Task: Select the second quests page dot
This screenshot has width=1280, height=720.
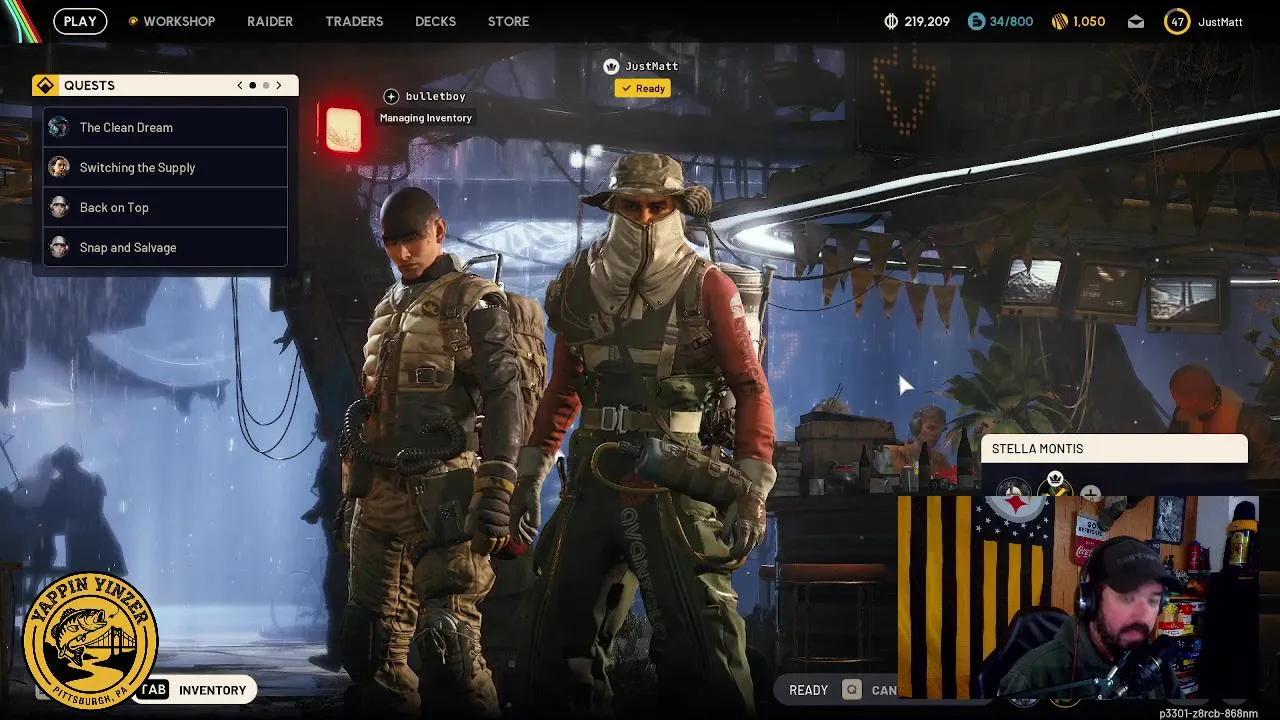Action: (x=266, y=85)
